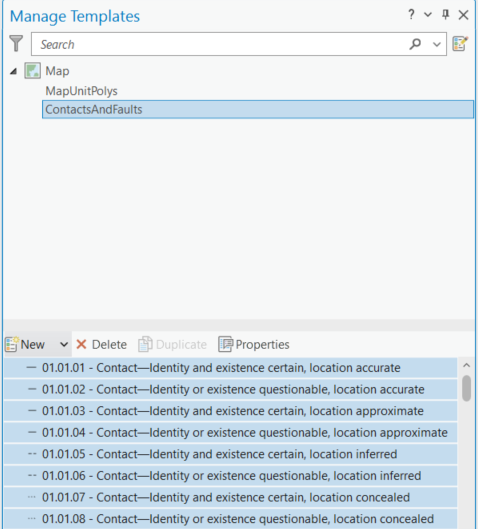The height and width of the screenshot is (529, 478).
Task: Open the search options dropdown arrow
Action: [x=437, y=44]
